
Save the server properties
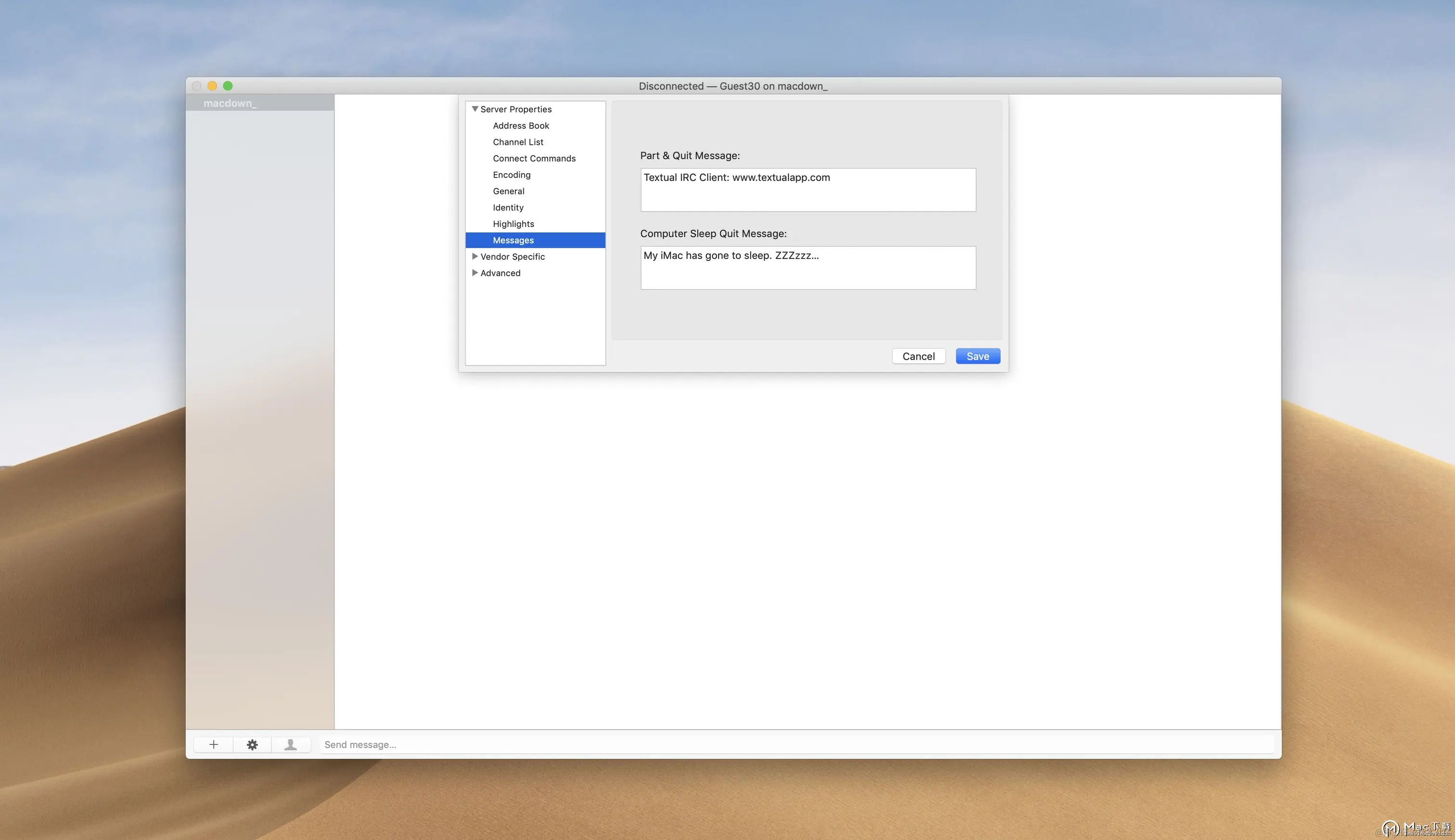(x=977, y=356)
